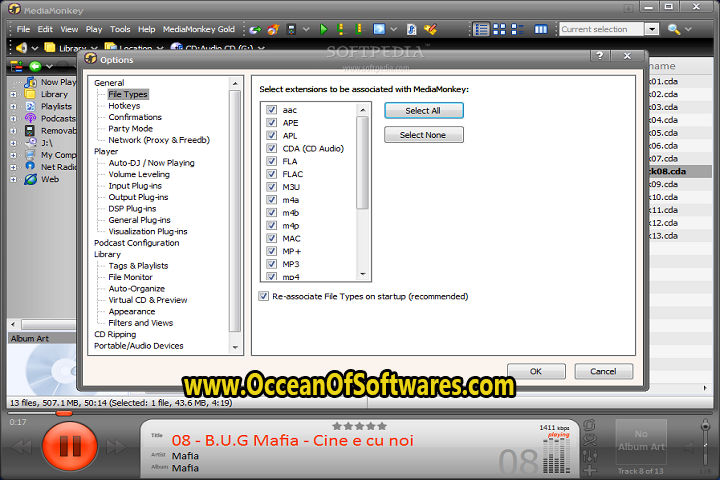This screenshot has width=720, height=480.
Task: Click the extensions list scrollbar down arrow
Action: [x=363, y=274]
